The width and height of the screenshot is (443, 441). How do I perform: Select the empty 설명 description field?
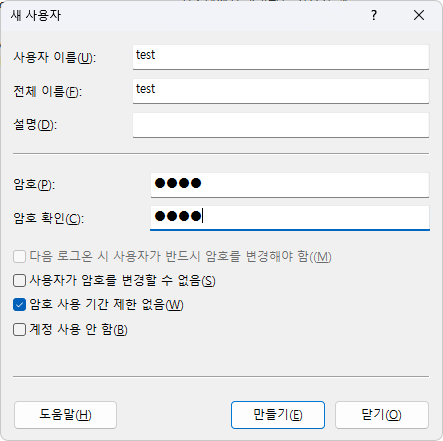click(x=281, y=125)
